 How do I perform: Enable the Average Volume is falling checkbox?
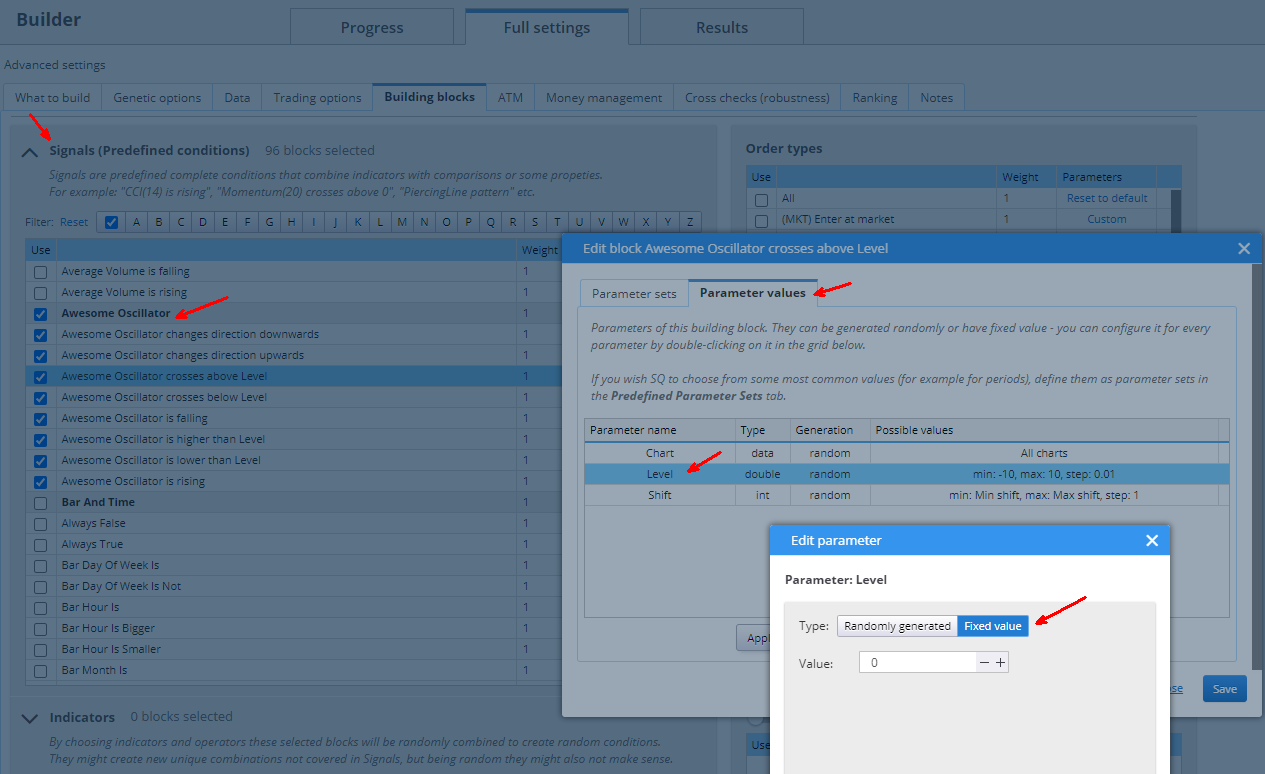tap(40, 271)
